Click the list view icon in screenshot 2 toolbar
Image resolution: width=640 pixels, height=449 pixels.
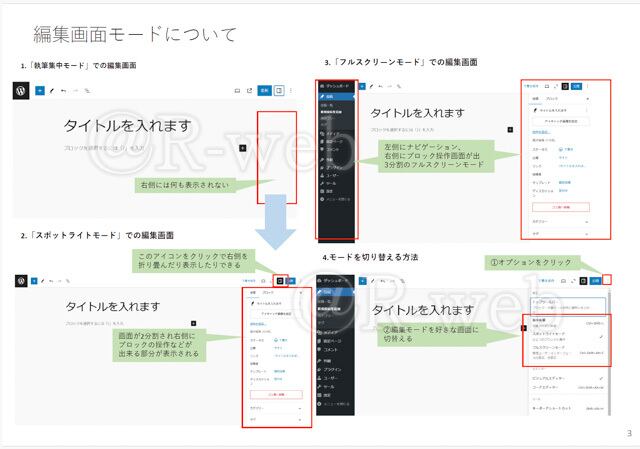[x=68, y=281]
